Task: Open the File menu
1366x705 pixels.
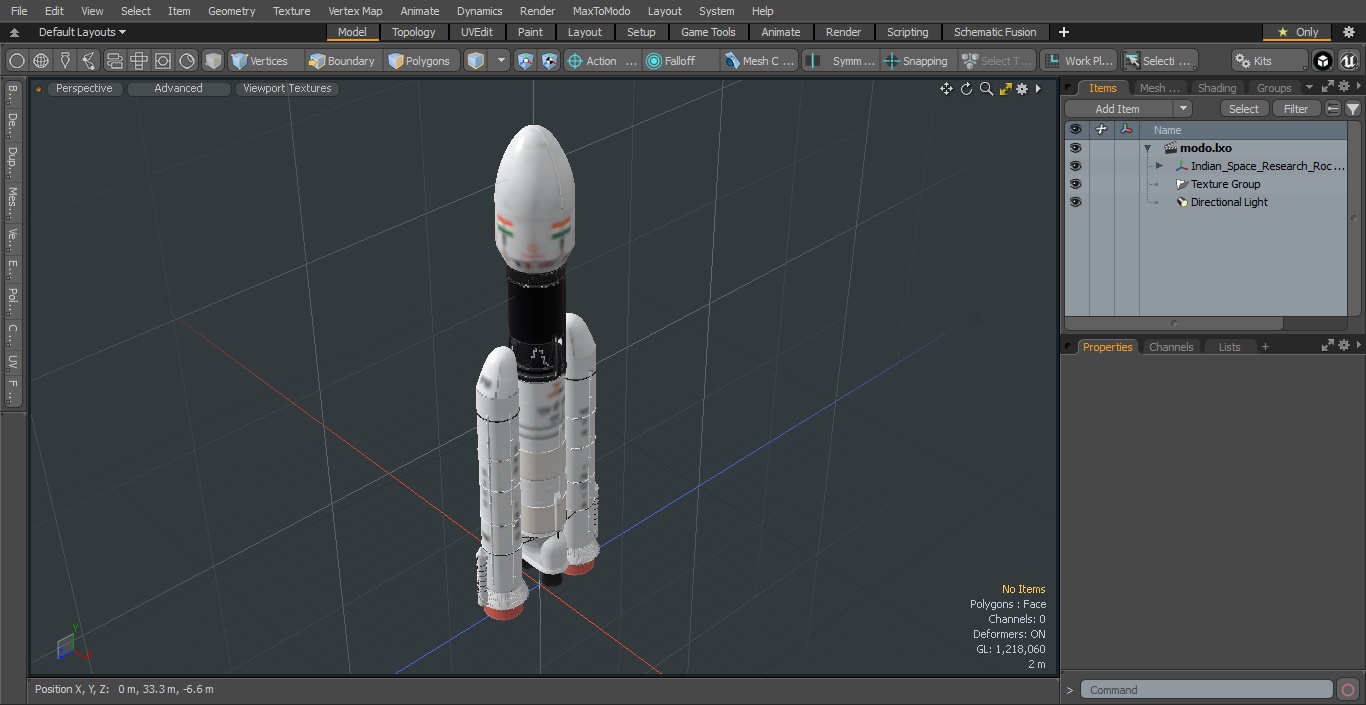Action: point(19,11)
